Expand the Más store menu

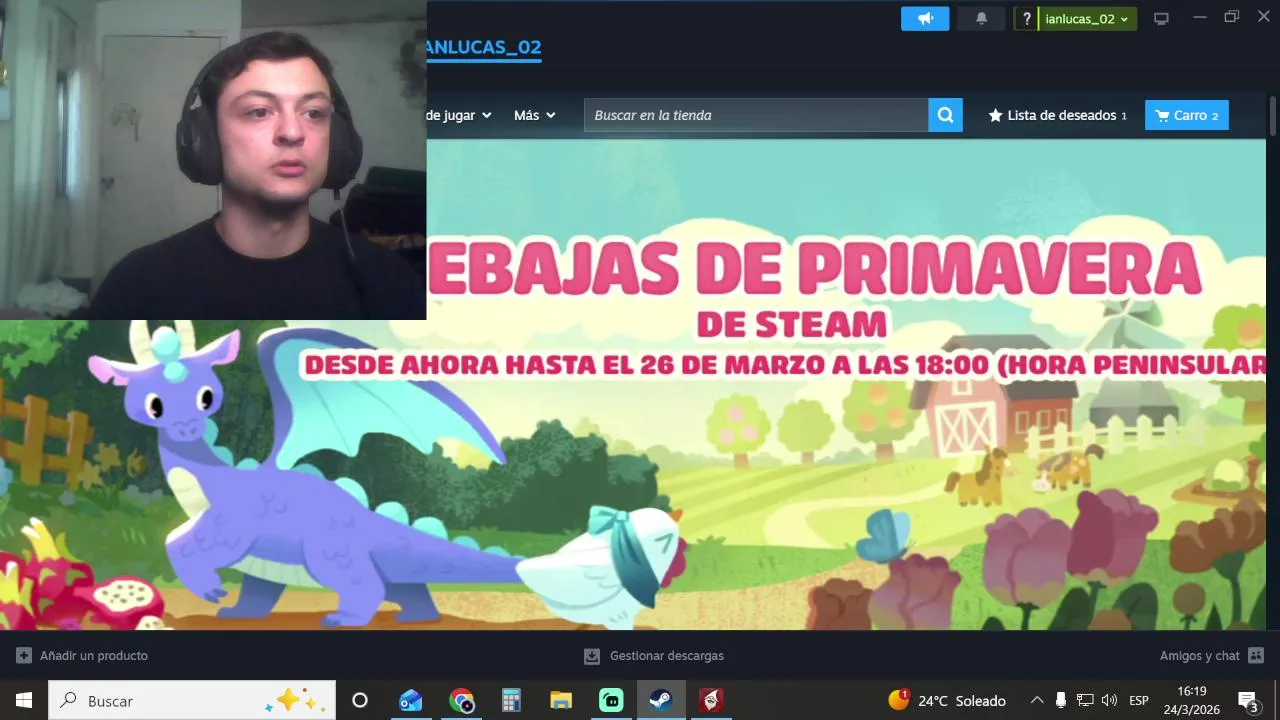534,115
